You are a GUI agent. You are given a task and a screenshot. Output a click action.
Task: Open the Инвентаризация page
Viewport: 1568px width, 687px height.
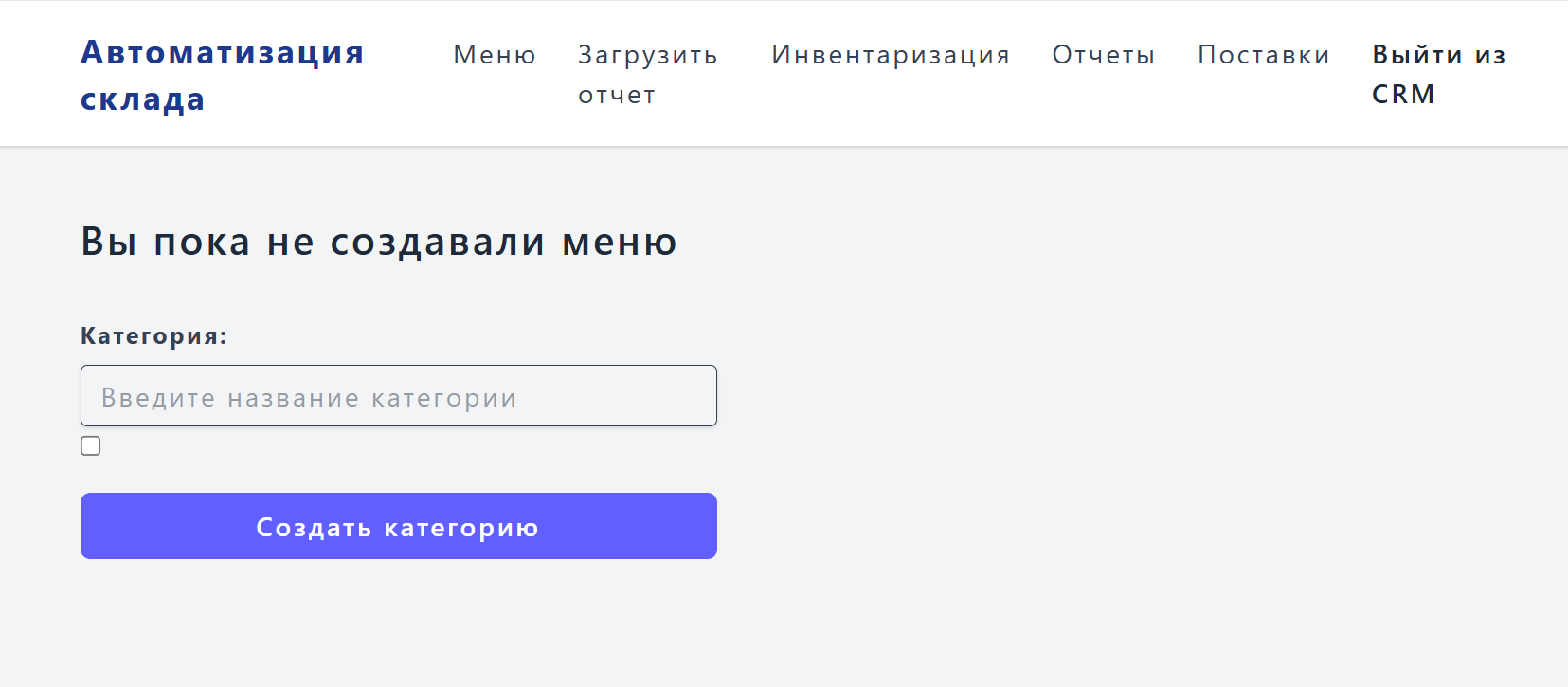pyautogui.click(x=891, y=55)
